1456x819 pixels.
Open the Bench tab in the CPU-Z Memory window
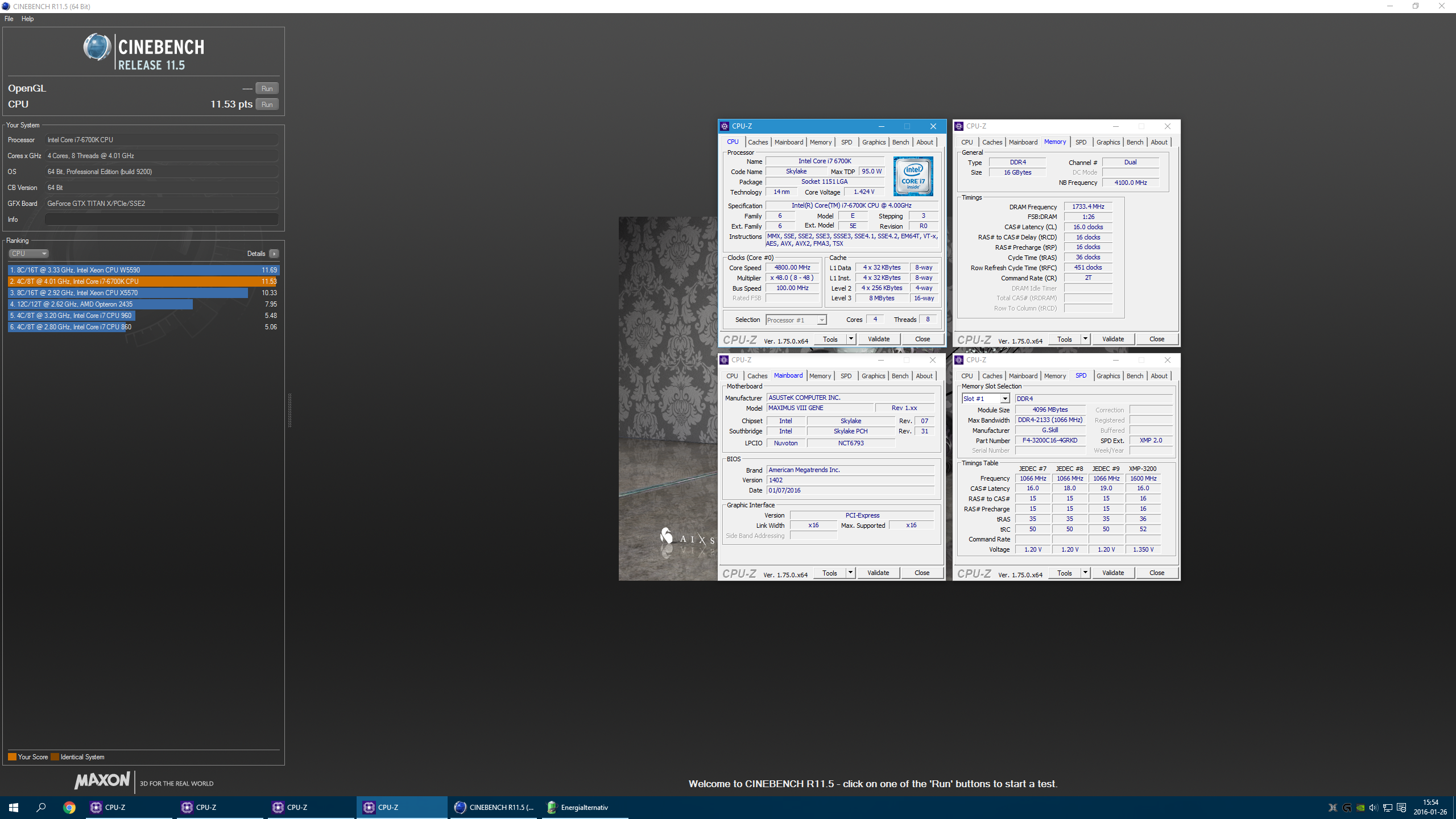click(x=1135, y=142)
